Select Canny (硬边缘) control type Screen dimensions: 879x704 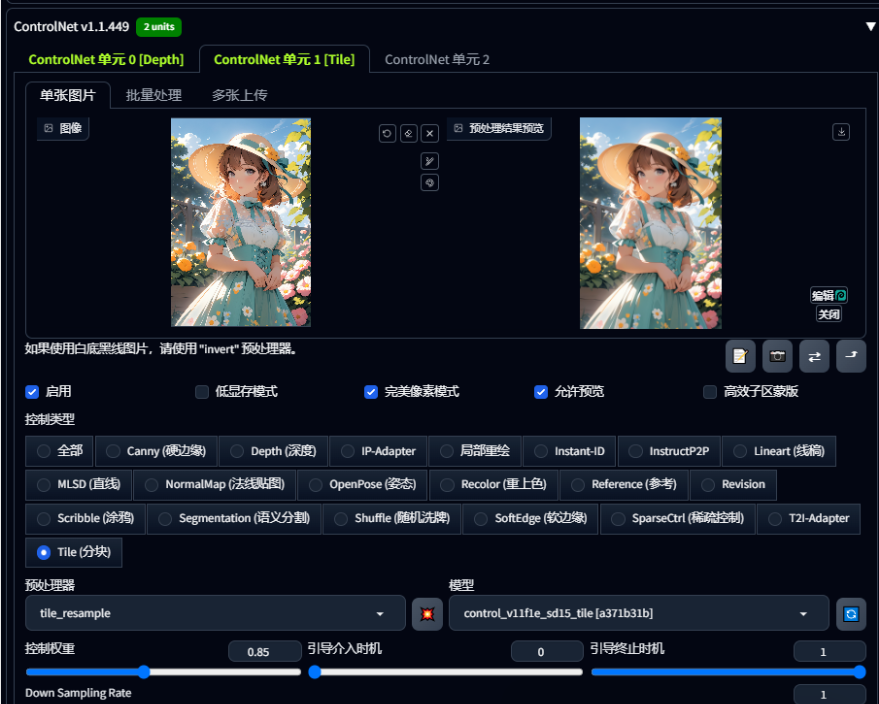point(156,451)
